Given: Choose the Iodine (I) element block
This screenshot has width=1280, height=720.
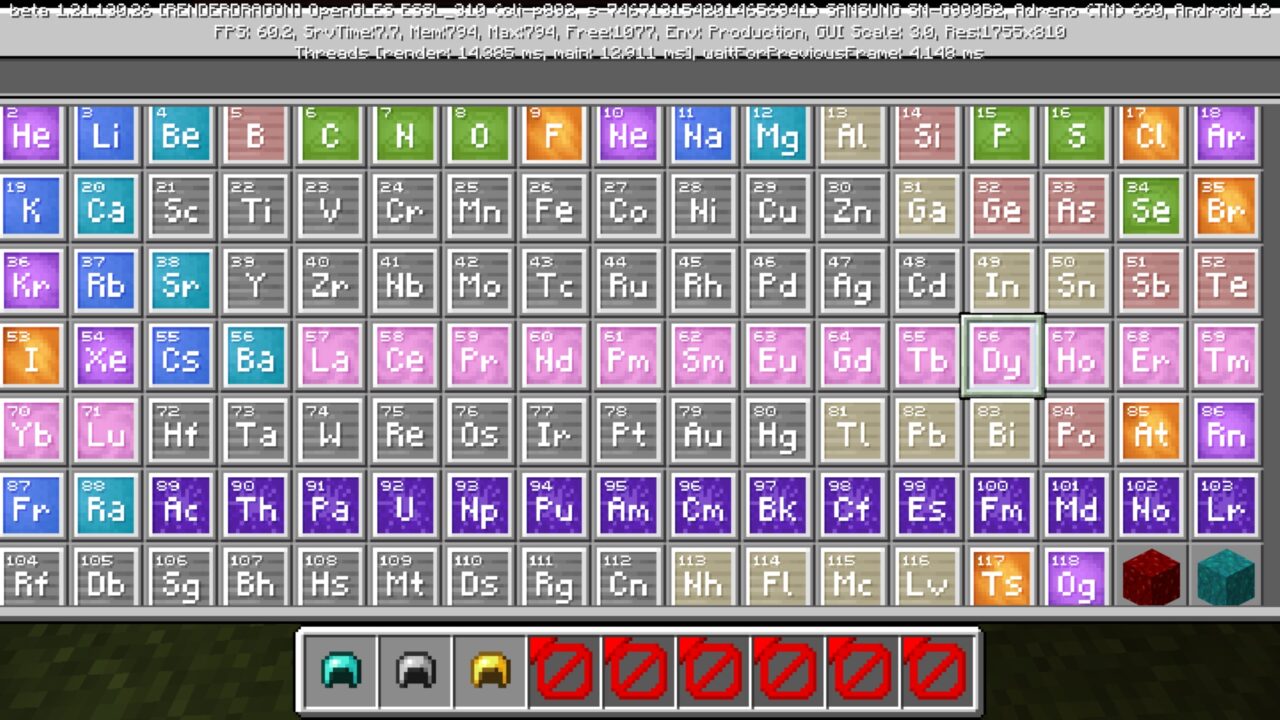Looking at the screenshot, I should pos(31,358).
